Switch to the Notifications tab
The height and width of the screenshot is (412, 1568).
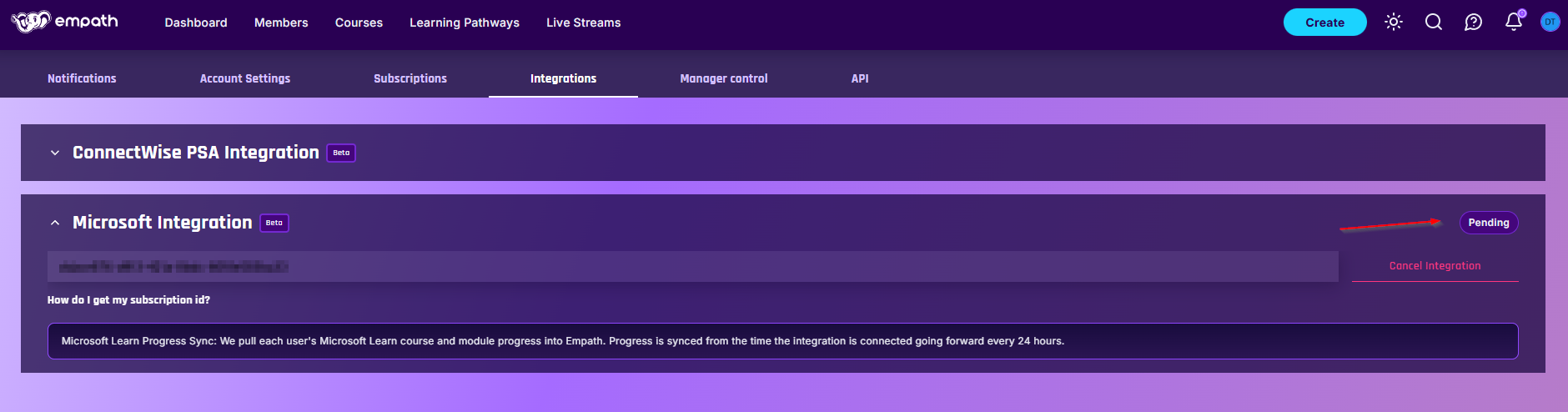tap(82, 78)
